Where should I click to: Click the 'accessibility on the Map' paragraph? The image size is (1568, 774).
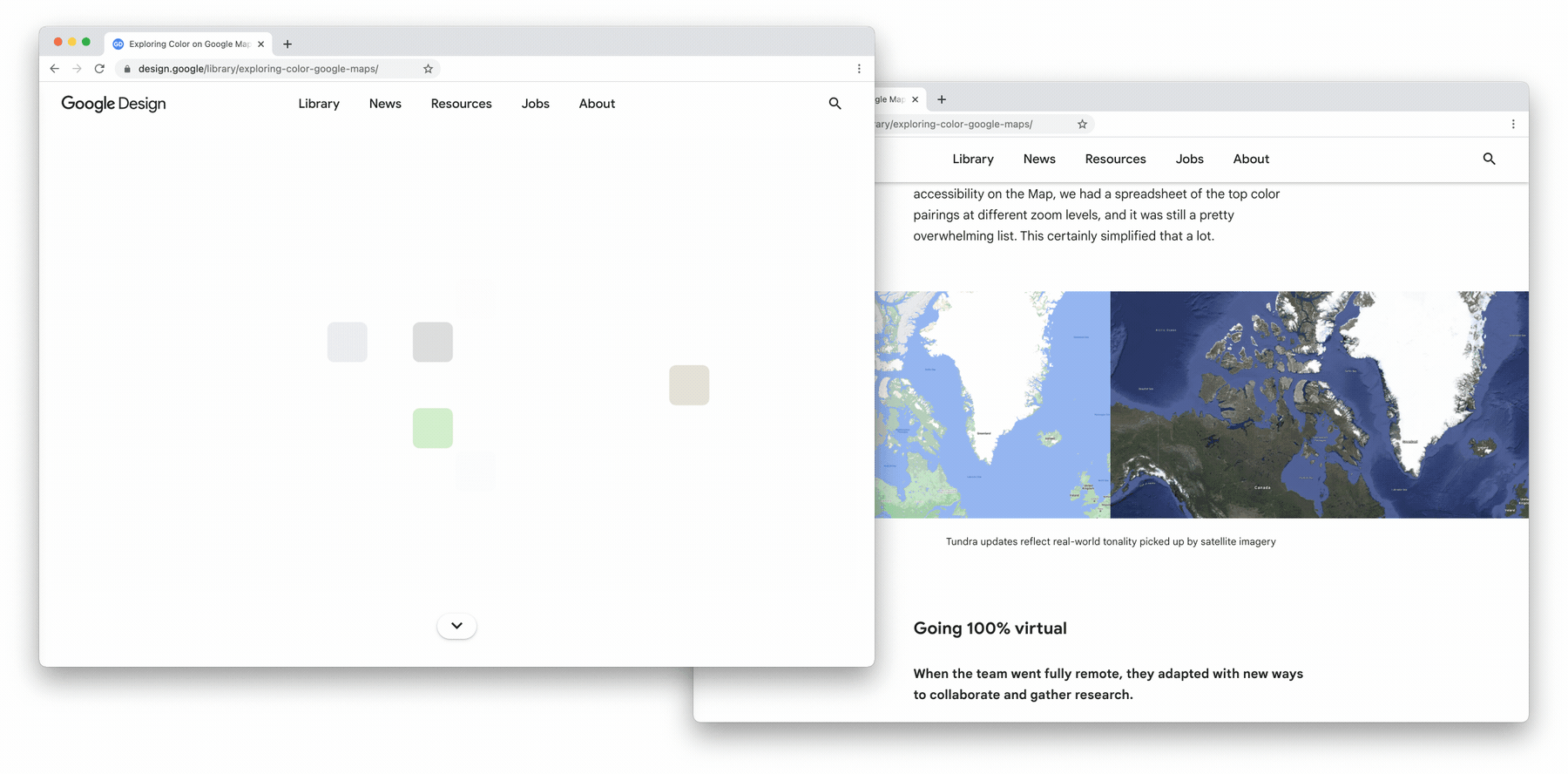pyautogui.click(x=1097, y=215)
